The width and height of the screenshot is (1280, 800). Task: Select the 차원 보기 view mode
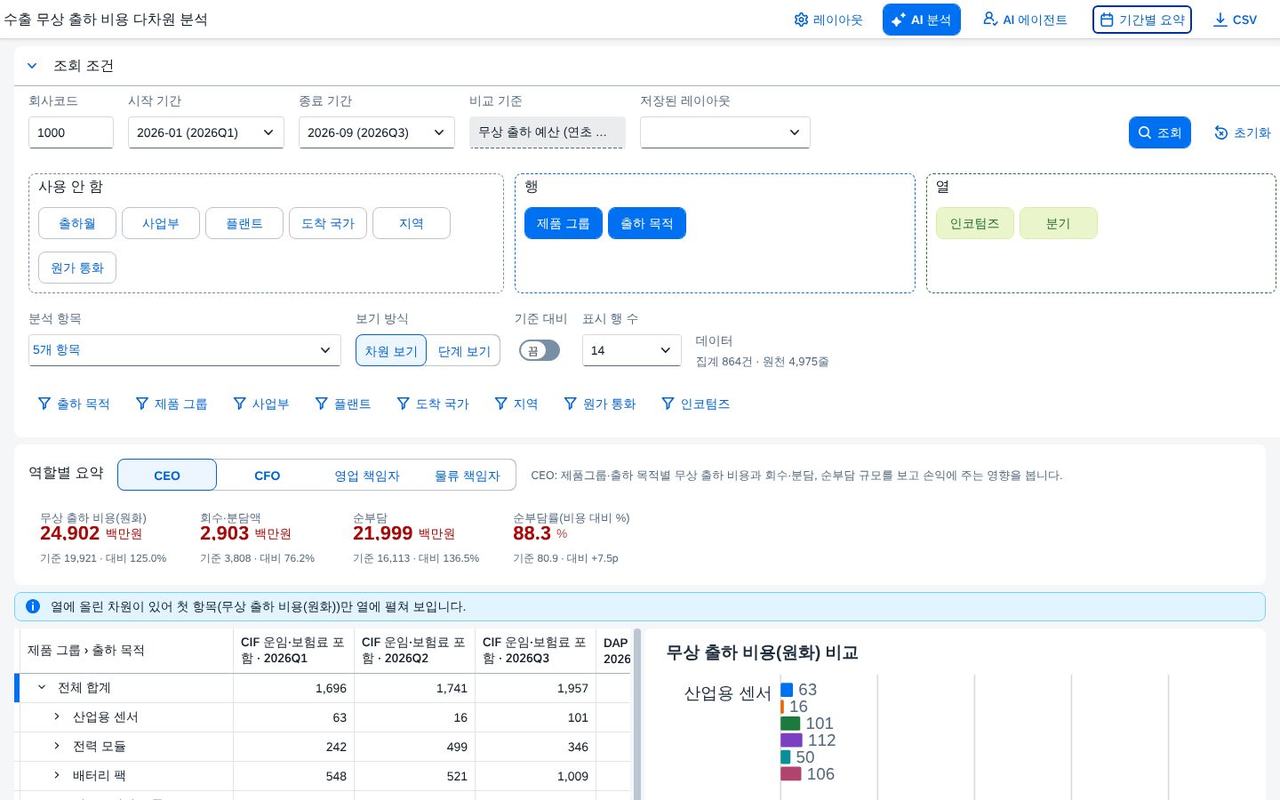[391, 351]
